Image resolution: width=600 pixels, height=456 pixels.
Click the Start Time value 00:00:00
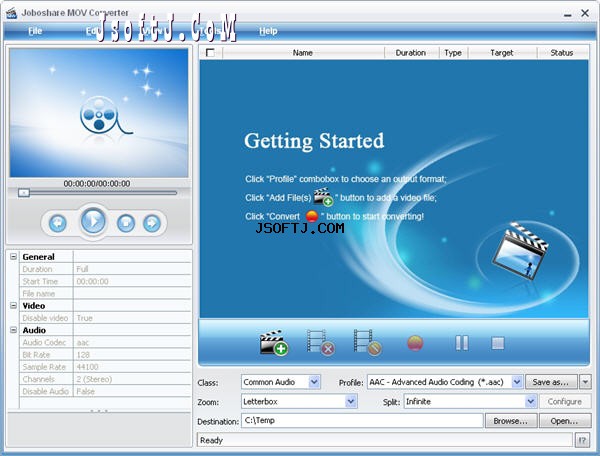(132, 281)
